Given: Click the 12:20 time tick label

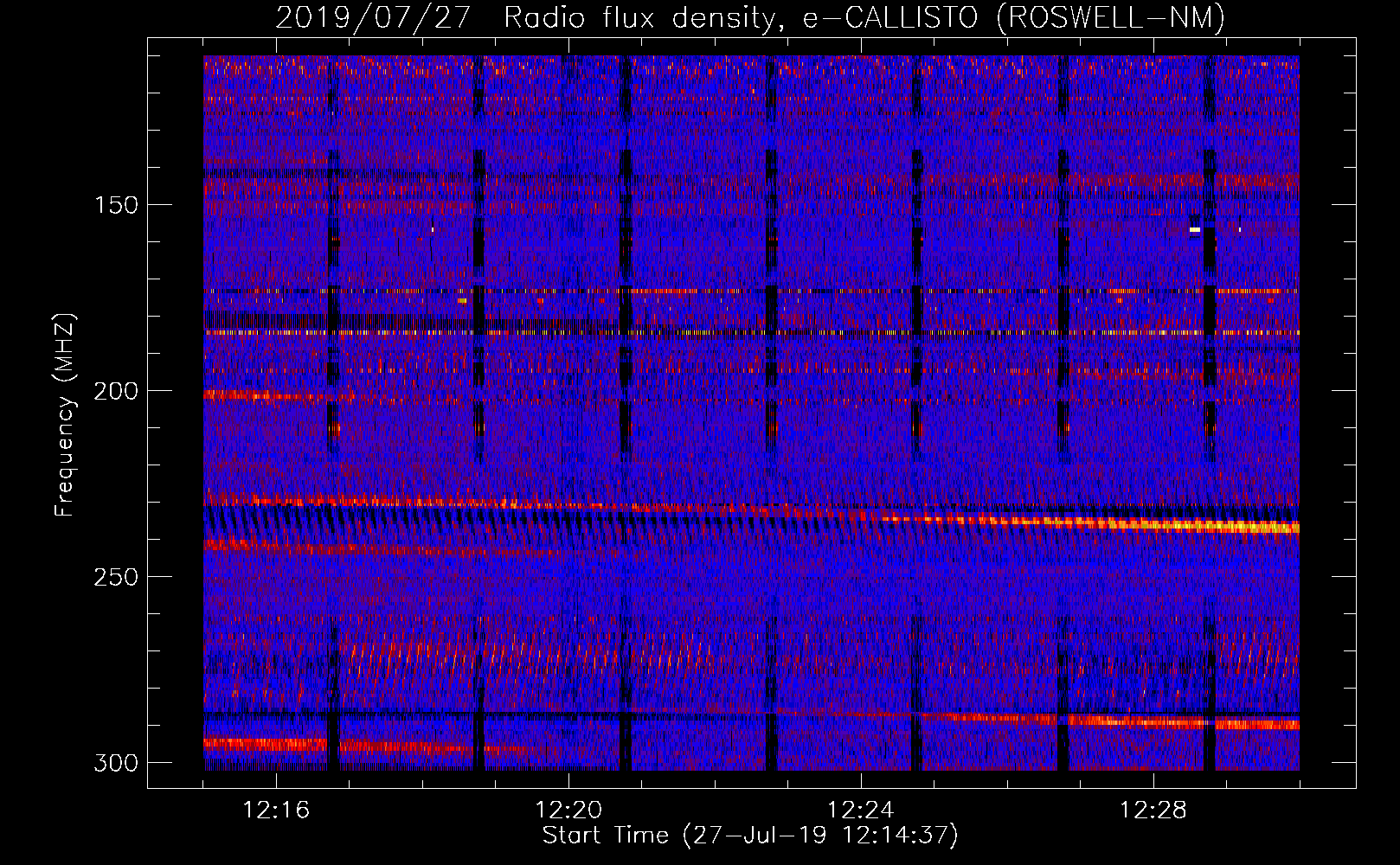Looking at the screenshot, I should (x=568, y=811).
